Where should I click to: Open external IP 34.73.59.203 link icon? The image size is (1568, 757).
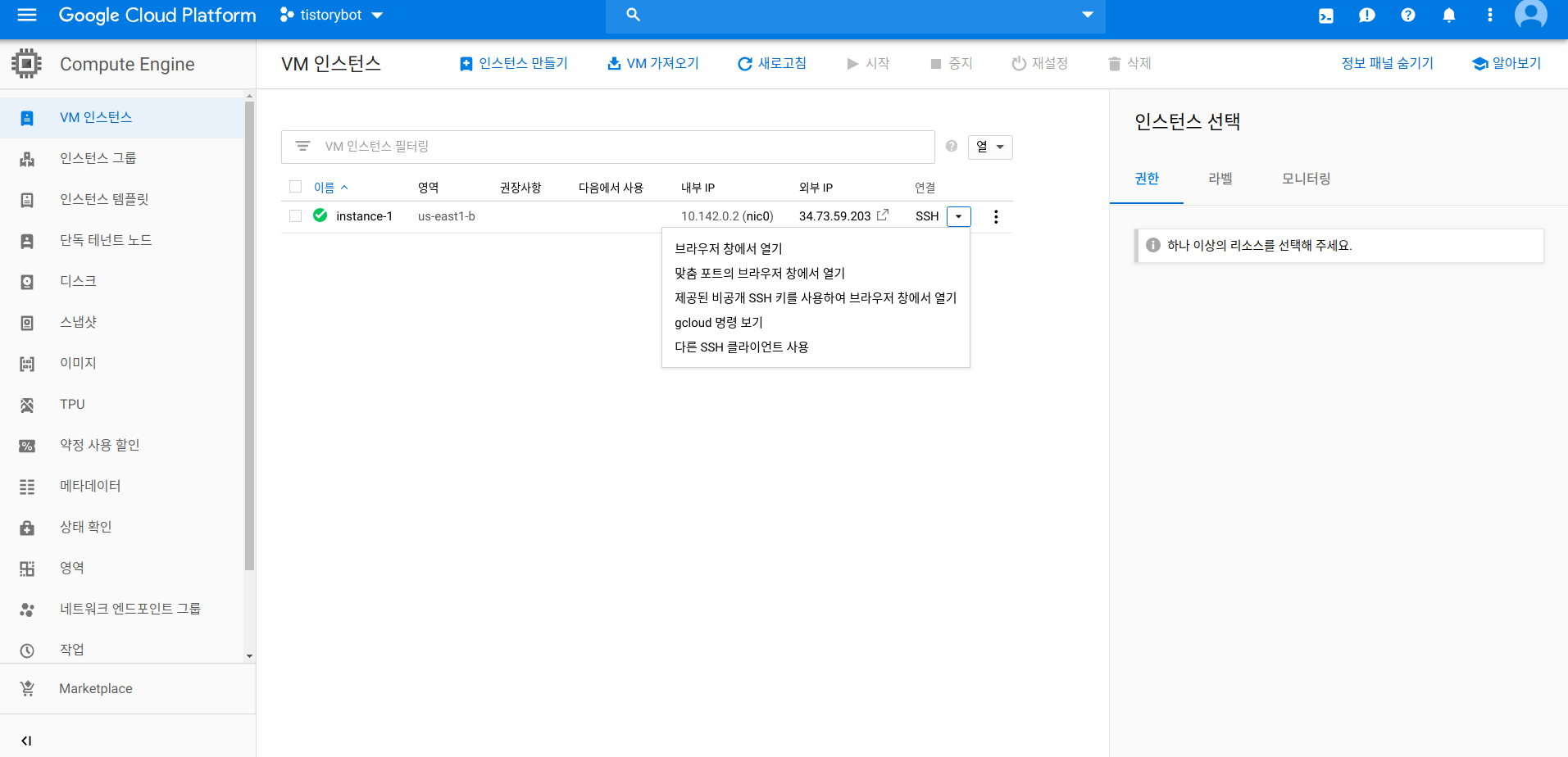point(882,215)
